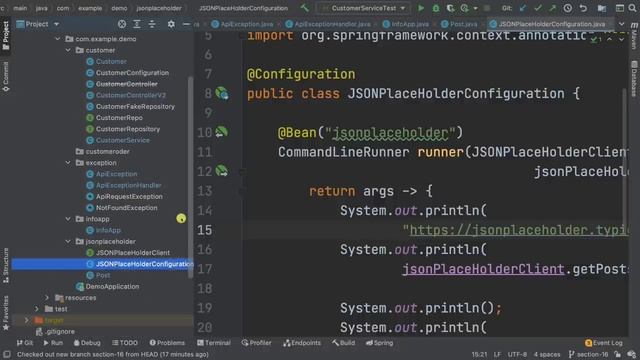Show Git history clock icon
This screenshot has width=640, height=360.
pyautogui.click(x=568, y=8)
